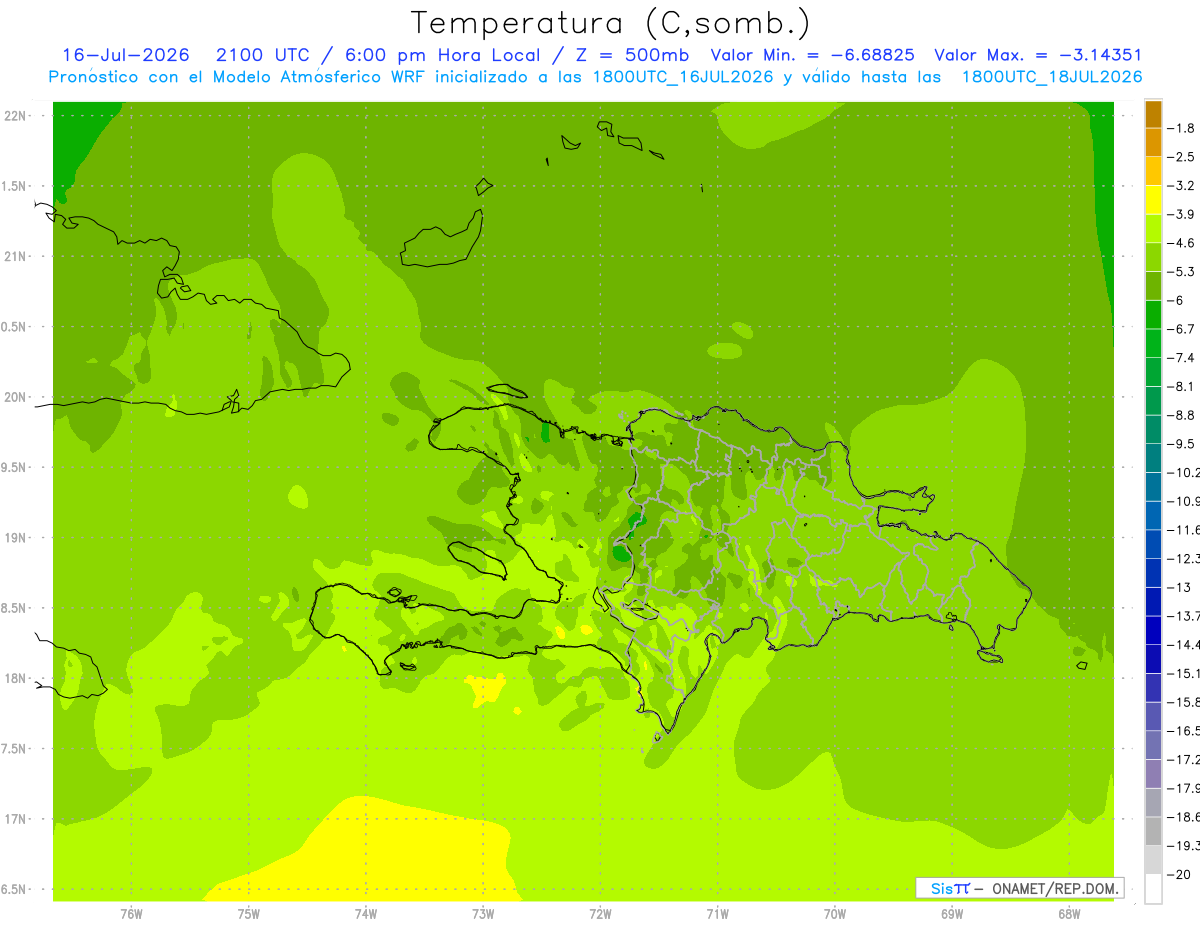Click the "22N" latitude label
The width and height of the screenshot is (1200, 927).
(15, 116)
